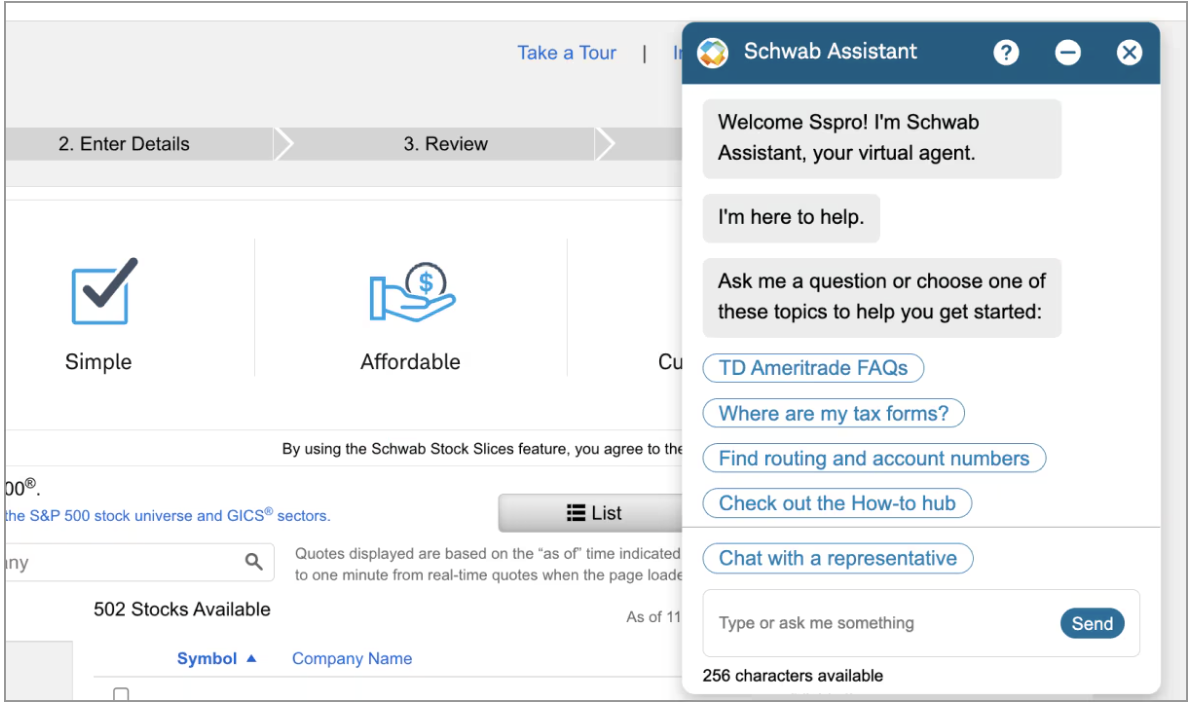Click the Schwab Stock Slices agreement text
Viewport: 1188px width, 706px height.
click(x=482, y=449)
